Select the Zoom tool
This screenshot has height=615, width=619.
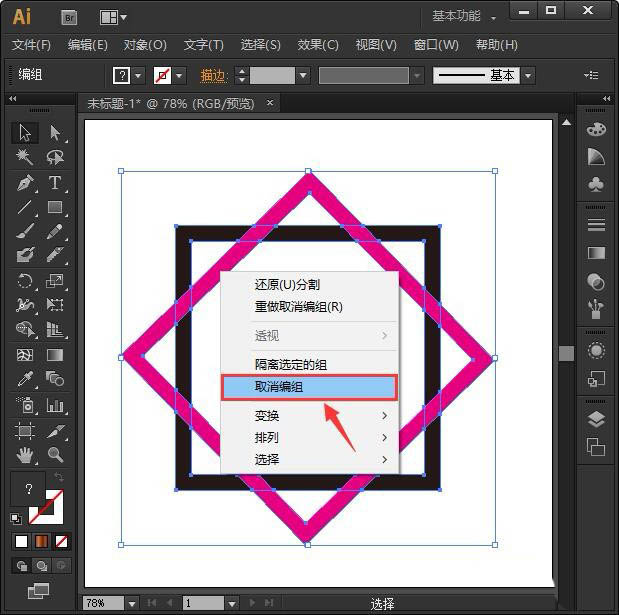[x=55, y=455]
